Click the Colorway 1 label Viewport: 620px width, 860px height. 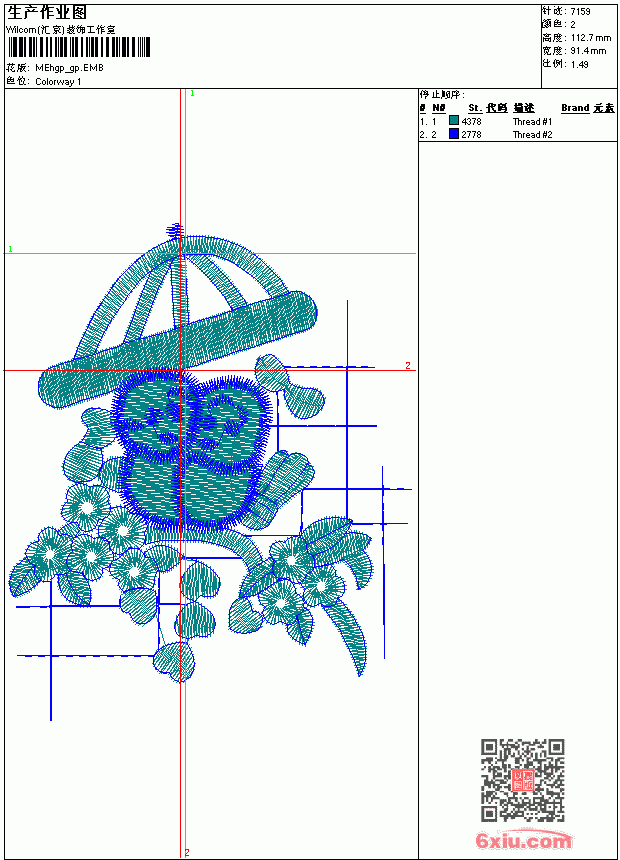58,82
